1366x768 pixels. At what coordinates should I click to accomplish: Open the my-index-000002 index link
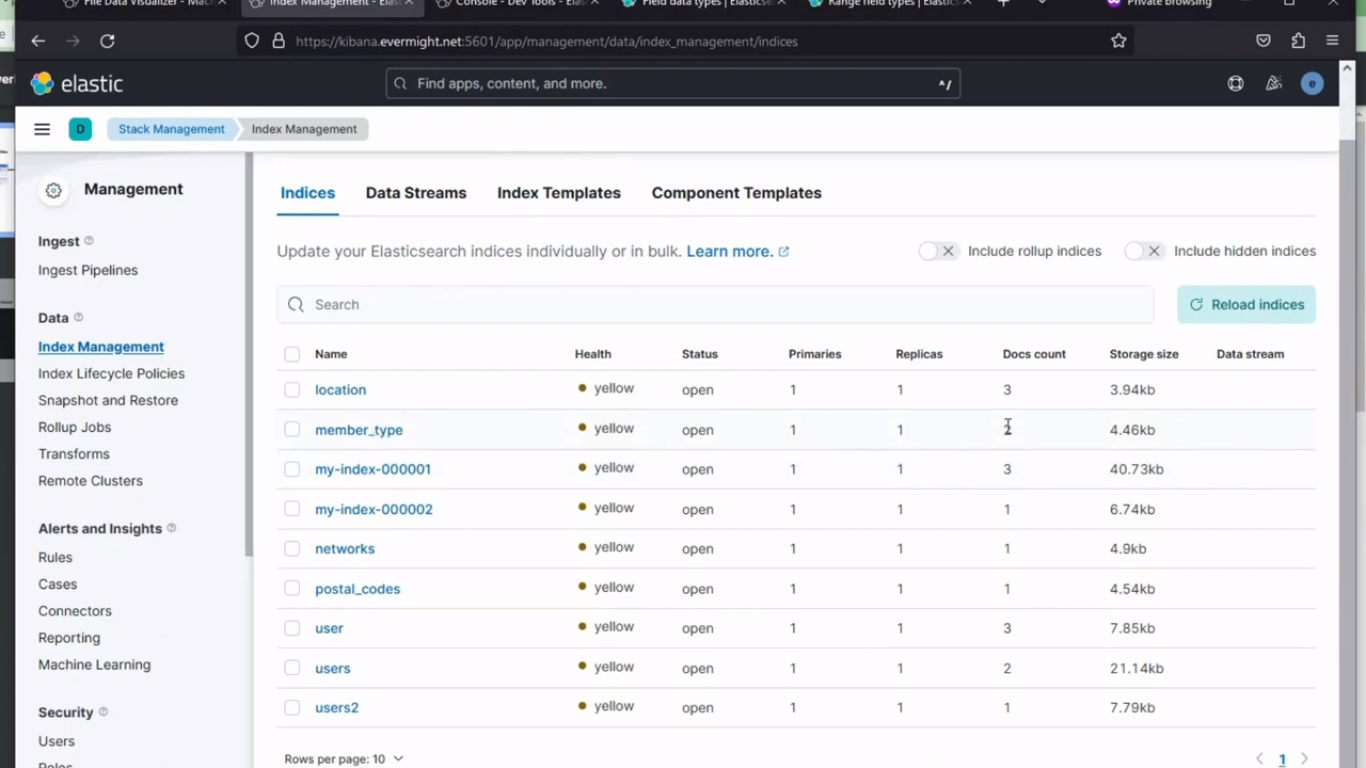tap(374, 509)
